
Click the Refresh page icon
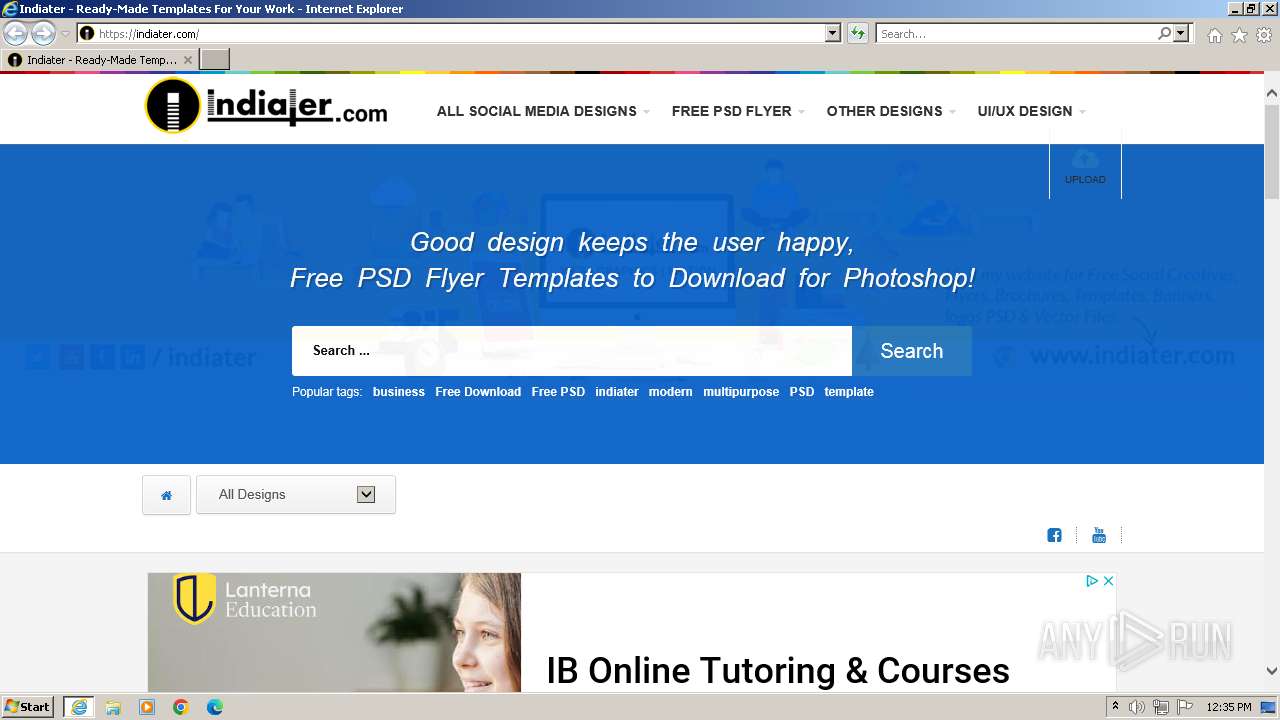coord(858,33)
